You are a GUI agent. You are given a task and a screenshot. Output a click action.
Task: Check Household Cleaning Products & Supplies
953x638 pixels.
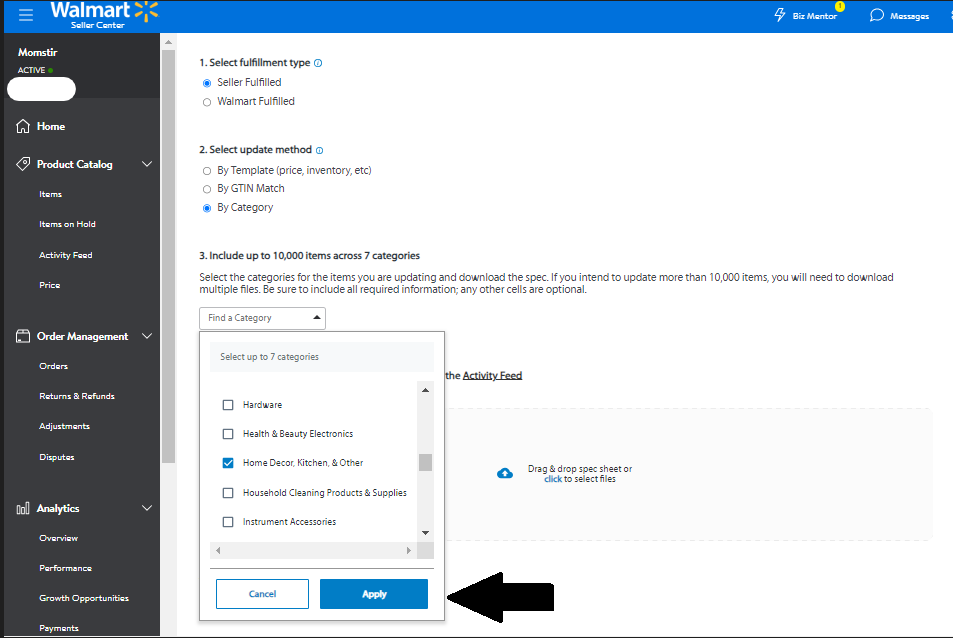(228, 493)
